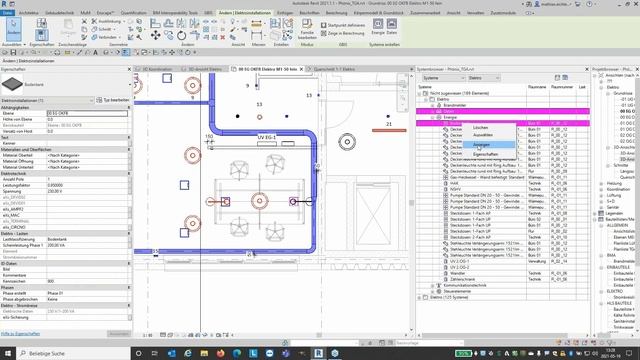This screenshot has width=640, height=360.
Task: Open the Querschnitt 1-1 Elektro view tab
Action: pyautogui.click(x=334, y=69)
